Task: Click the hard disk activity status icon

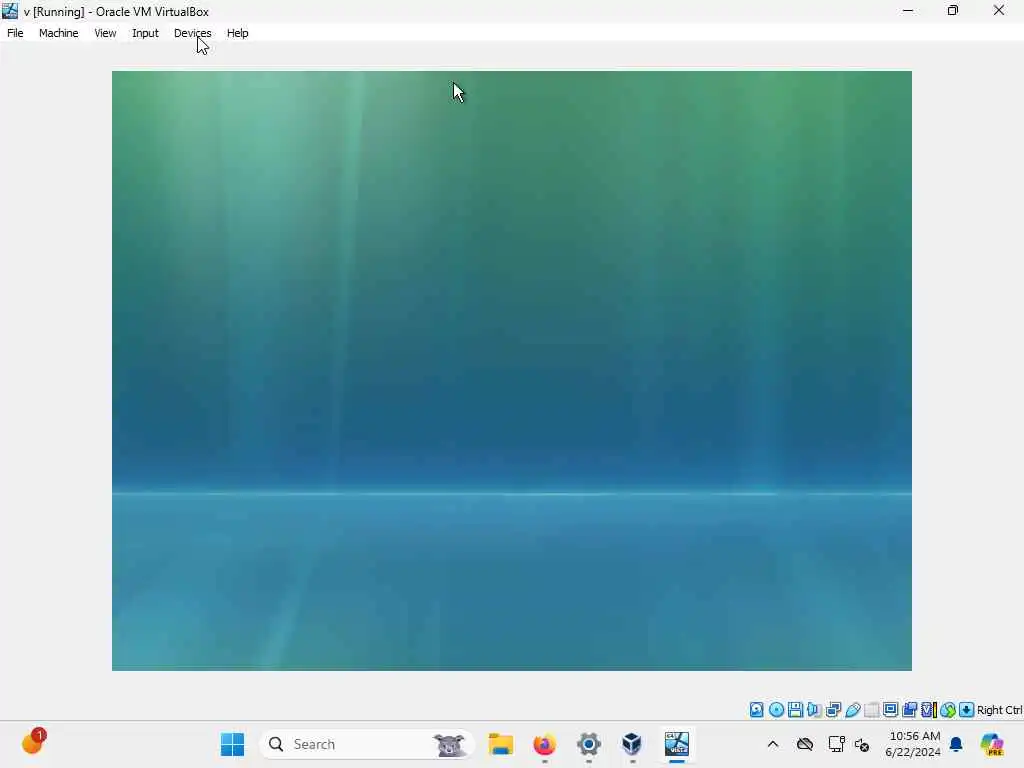Action: coord(756,710)
